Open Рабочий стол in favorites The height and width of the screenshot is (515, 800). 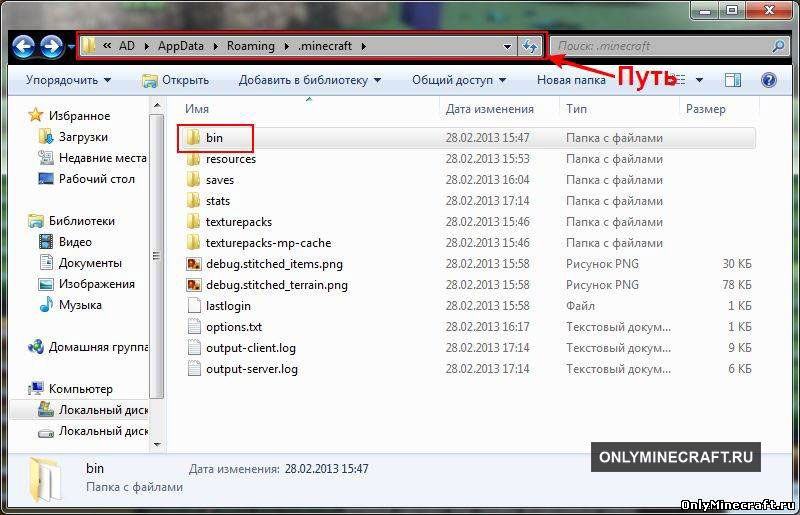point(96,179)
